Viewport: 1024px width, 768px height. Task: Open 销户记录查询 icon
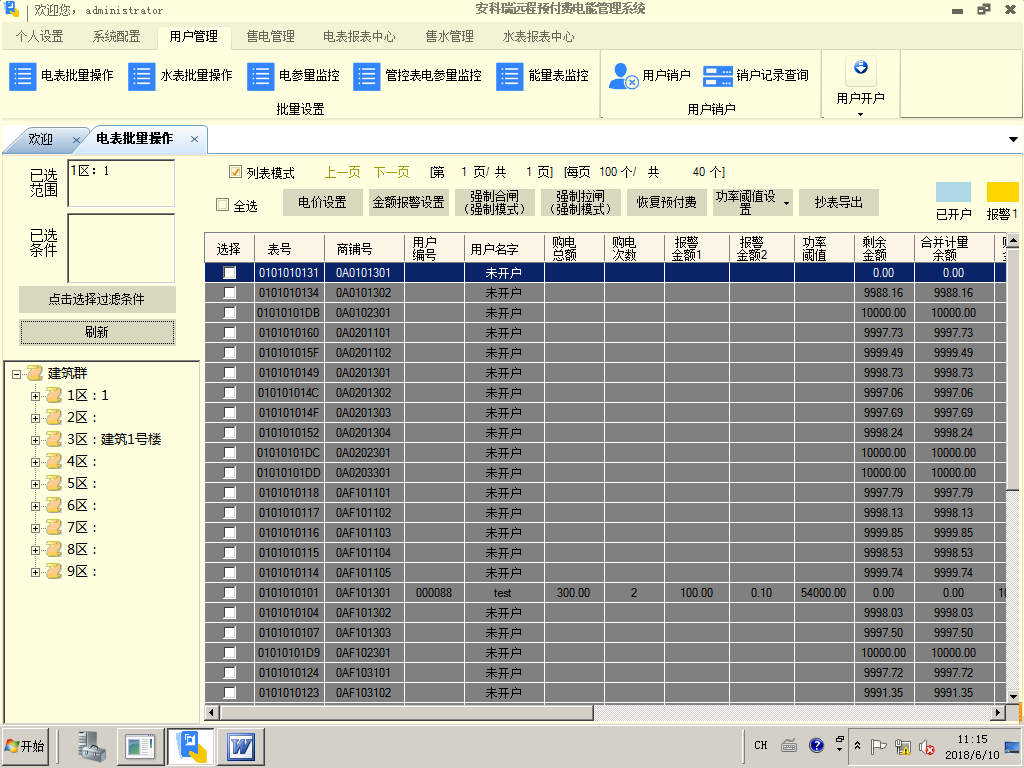(718, 76)
